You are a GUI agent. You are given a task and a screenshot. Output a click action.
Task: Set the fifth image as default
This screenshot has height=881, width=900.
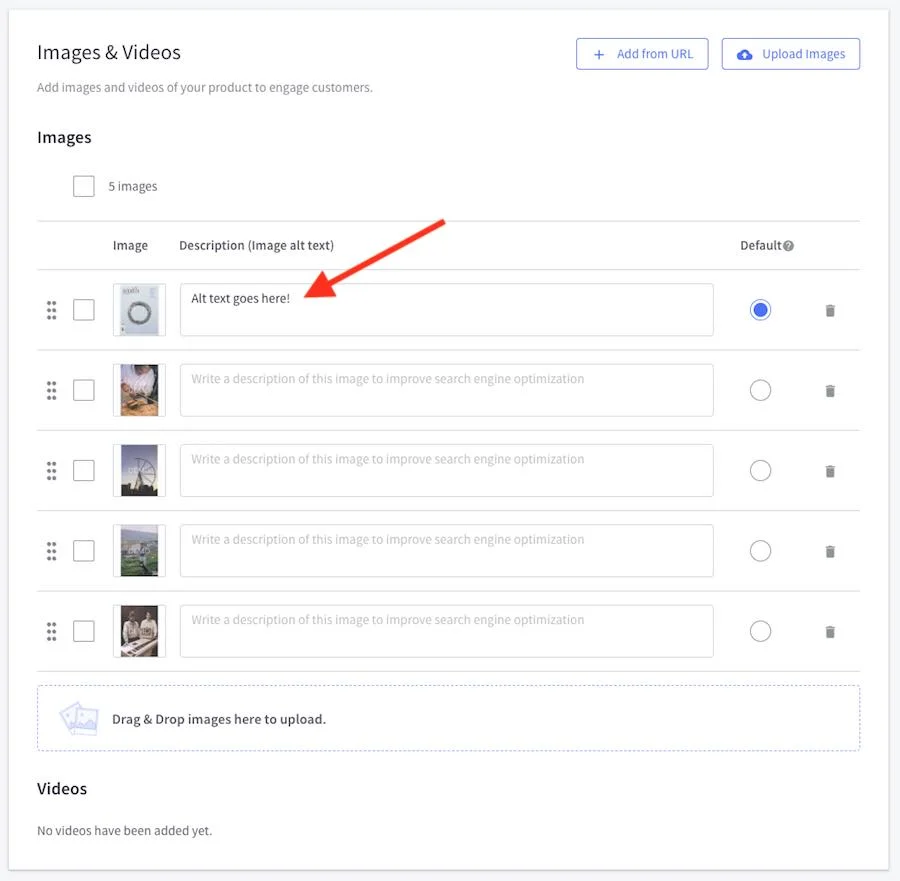(x=760, y=631)
